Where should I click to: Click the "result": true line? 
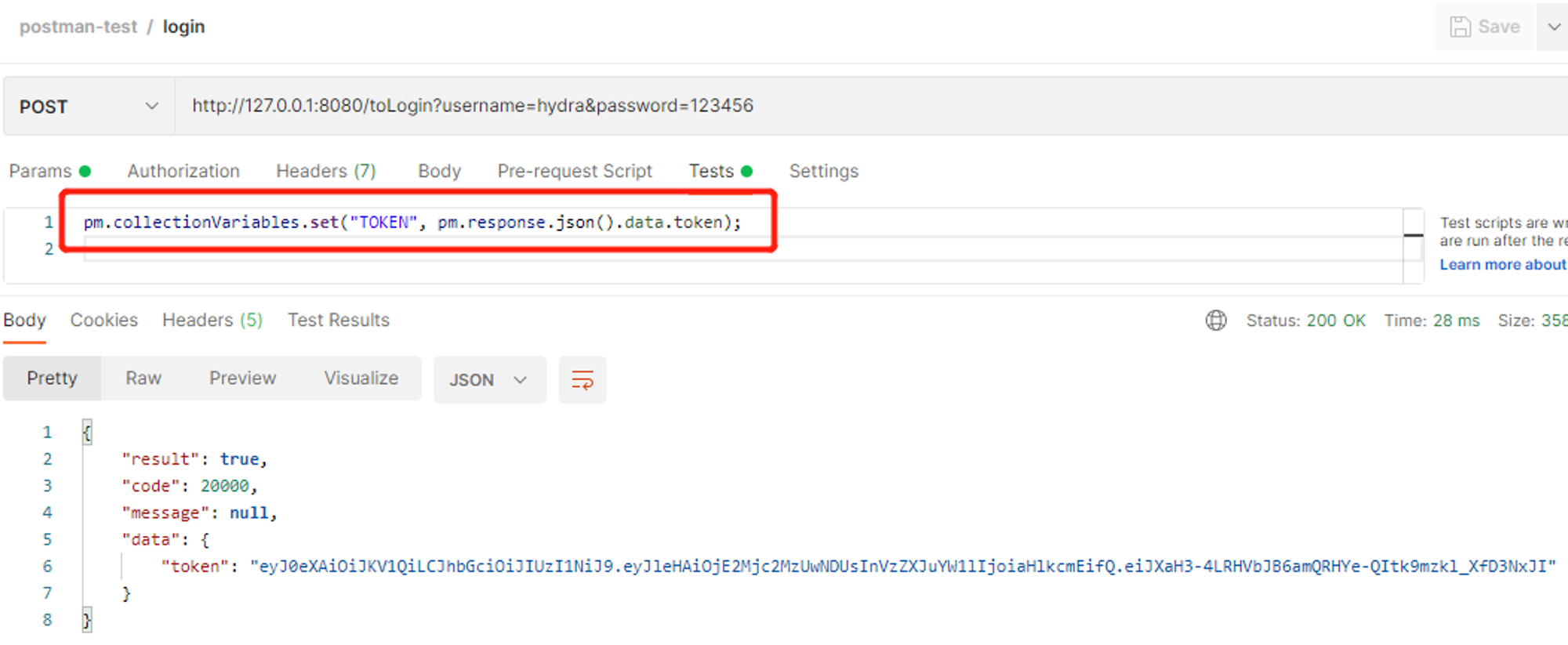click(194, 459)
